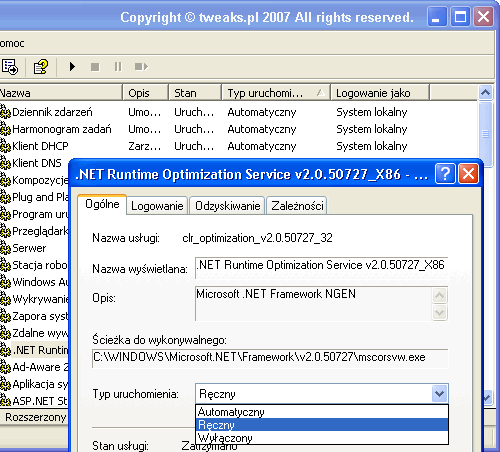Sort by the Logowanie jako column header
The image size is (500, 452).
(x=380, y=93)
